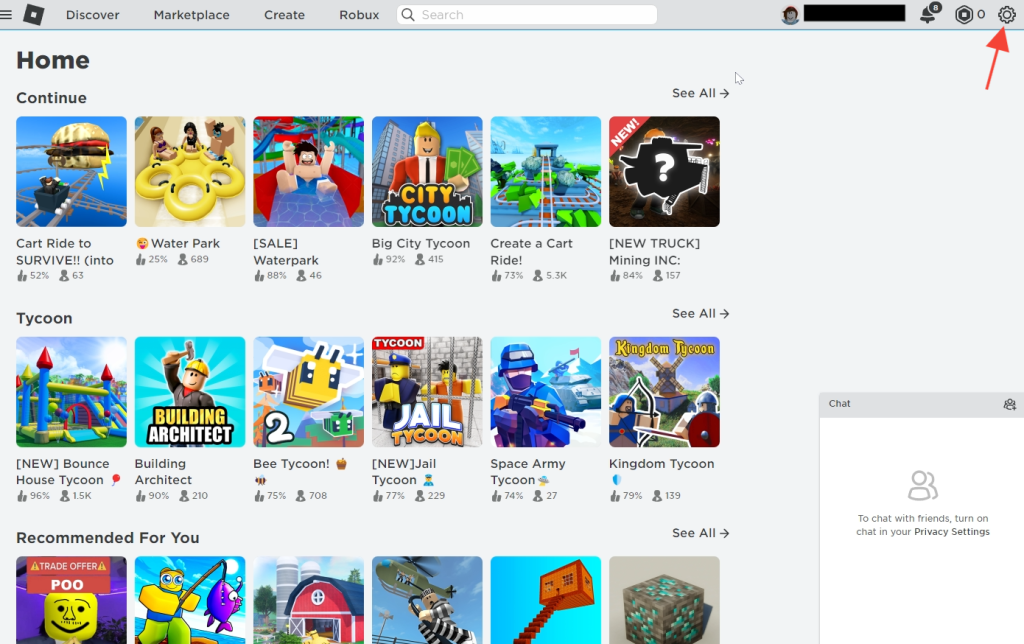The height and width of the screenshot is (644, 1024).
Task: Go to the Discover tab
Action: click(x=93, y=14)
